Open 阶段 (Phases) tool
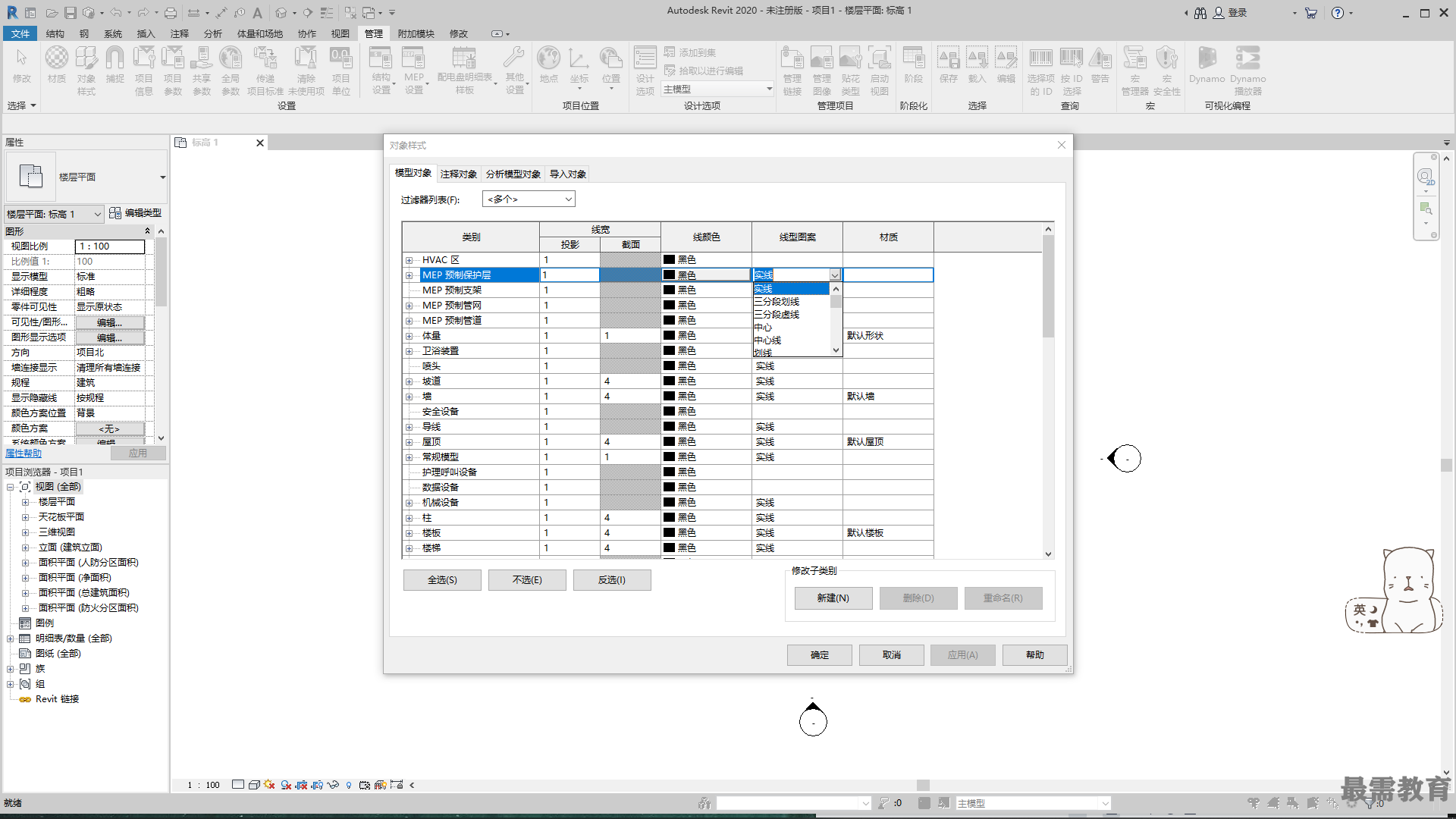Image resolution: width=1456 pixels, height=819 pixels. pyautogui.click(x=914, y=64)
